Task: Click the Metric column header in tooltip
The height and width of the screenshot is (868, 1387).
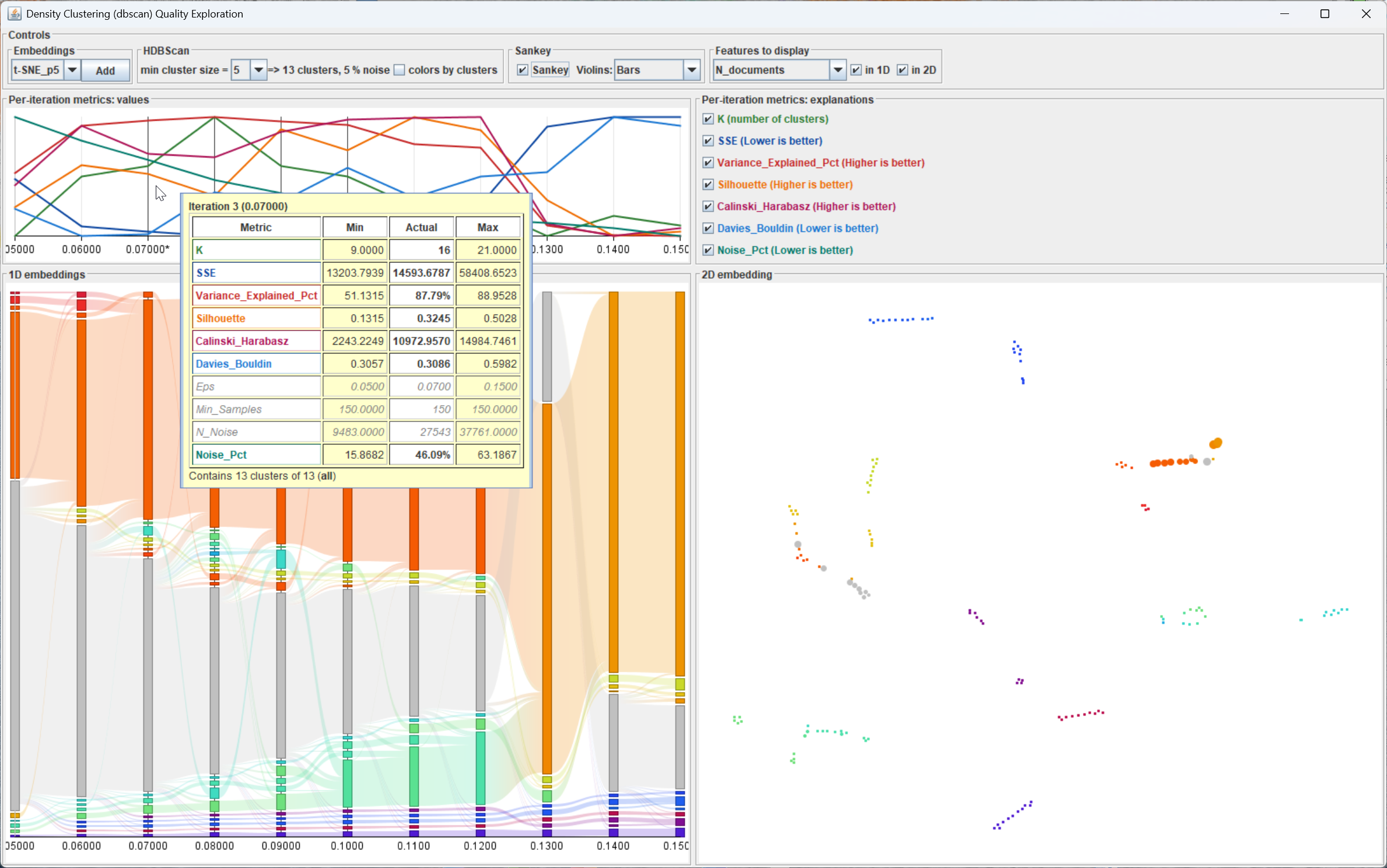Action: (256, 227)
